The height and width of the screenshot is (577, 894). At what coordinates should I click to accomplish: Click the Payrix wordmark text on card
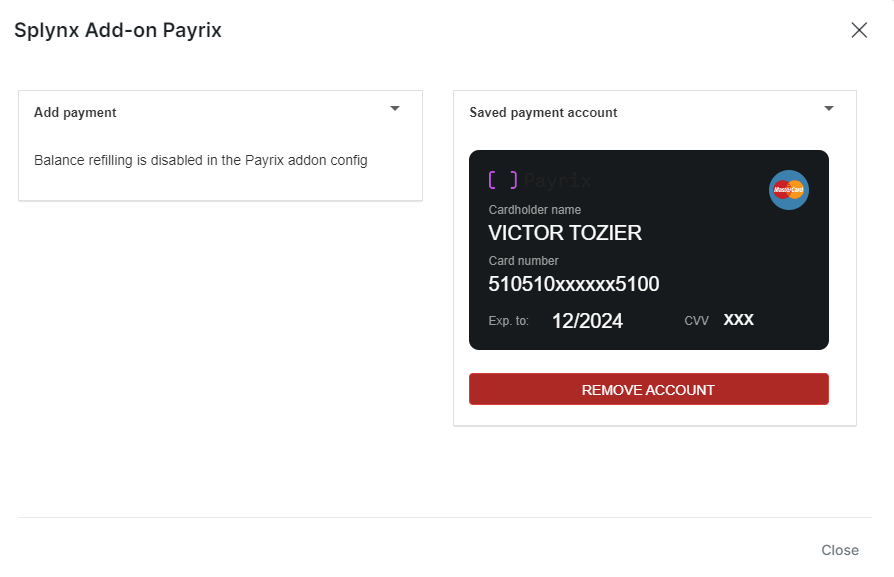558,181
